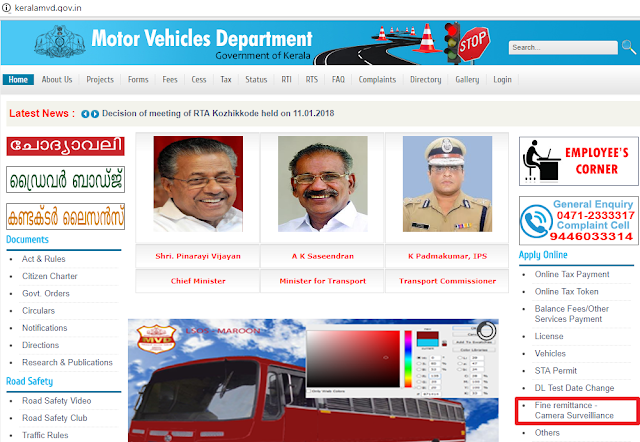Open the Tax menu

(x=226, y=80)
